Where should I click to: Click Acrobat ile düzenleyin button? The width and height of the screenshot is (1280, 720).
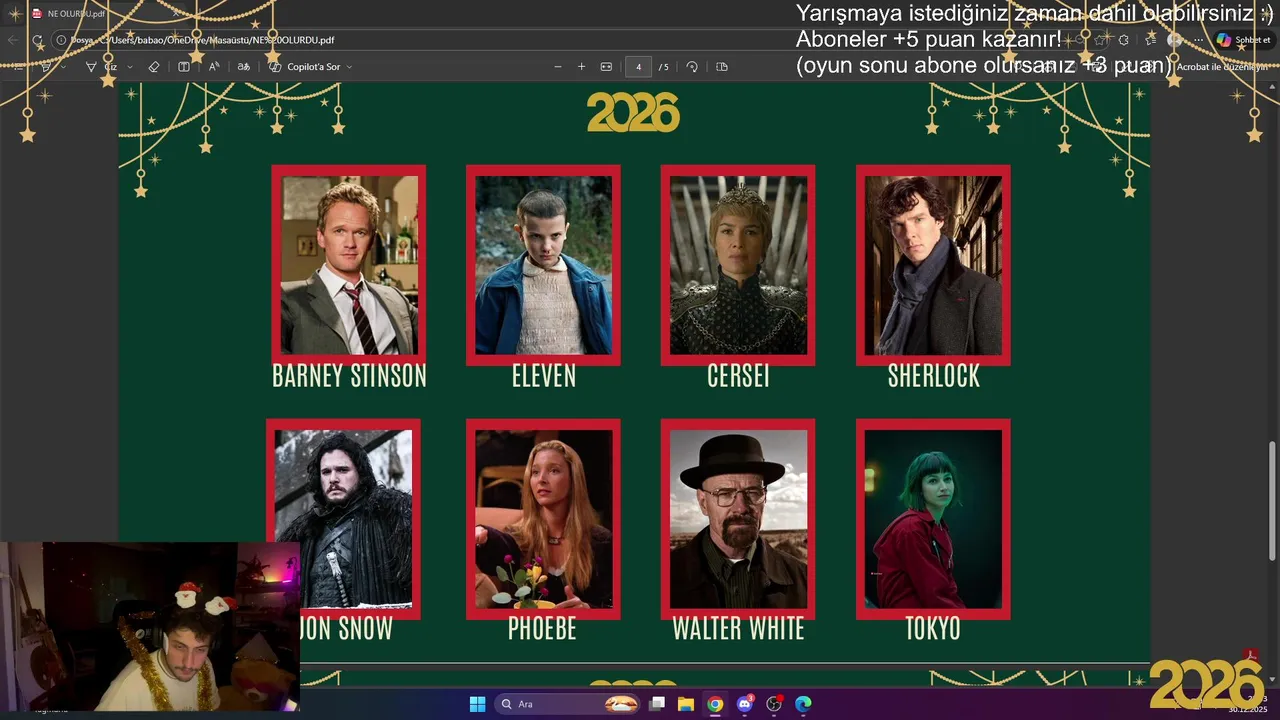click(x=1220, y=67)
